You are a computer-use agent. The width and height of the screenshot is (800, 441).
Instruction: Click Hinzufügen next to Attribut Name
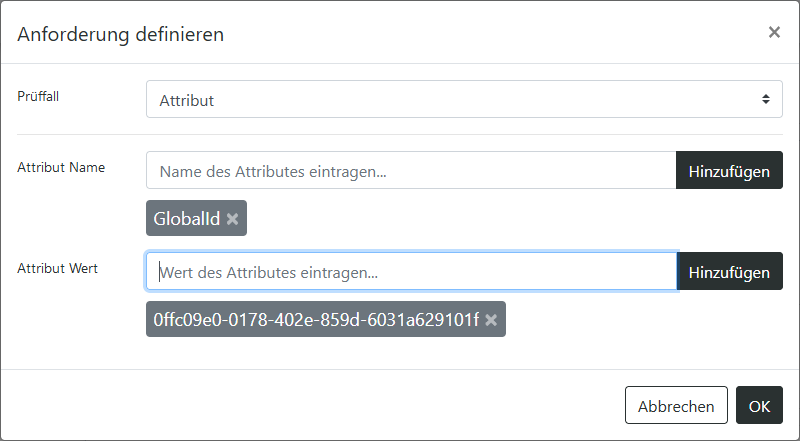click(729, 170)
